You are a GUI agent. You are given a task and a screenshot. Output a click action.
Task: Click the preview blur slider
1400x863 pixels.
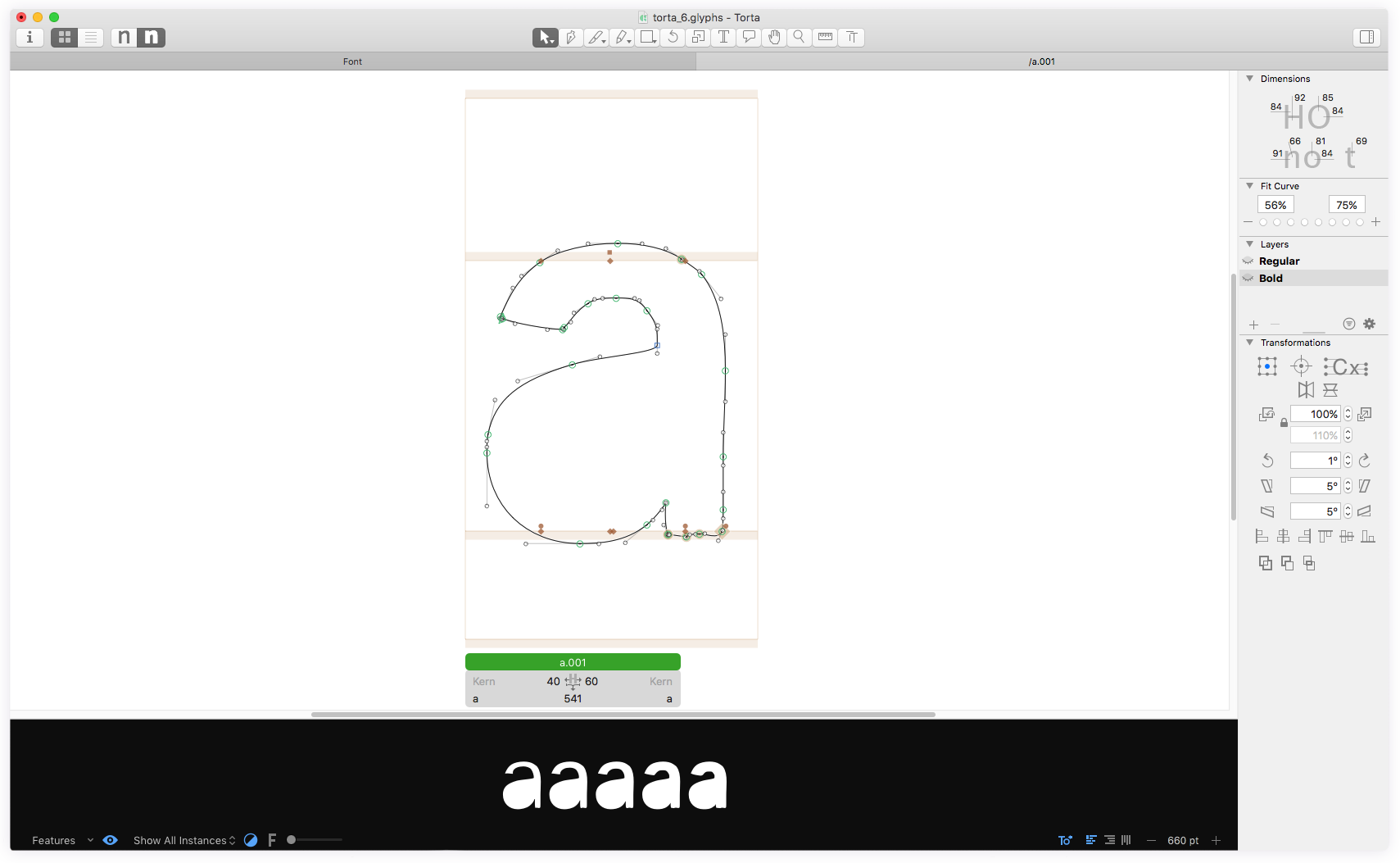point(315,840)
